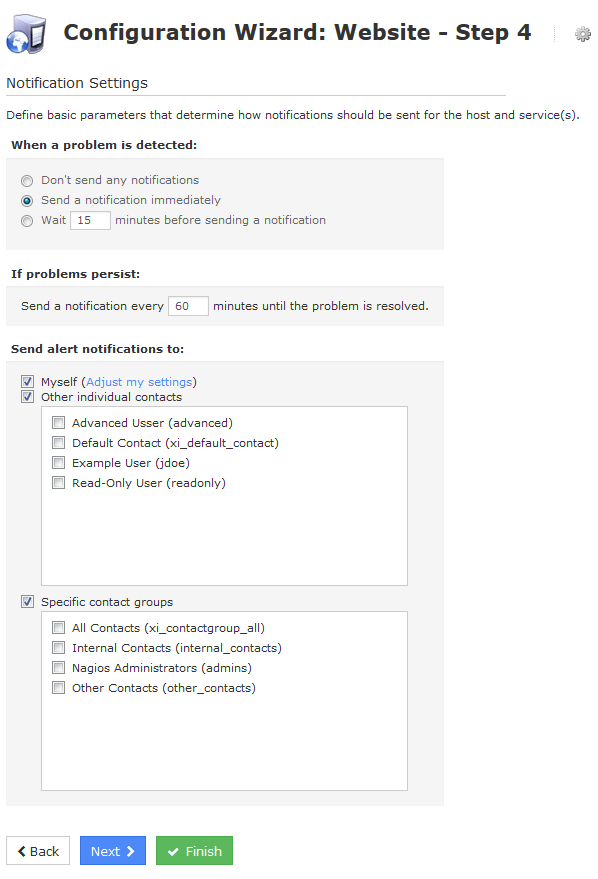Toggle "Other individual contacts" checkbox

27,397
